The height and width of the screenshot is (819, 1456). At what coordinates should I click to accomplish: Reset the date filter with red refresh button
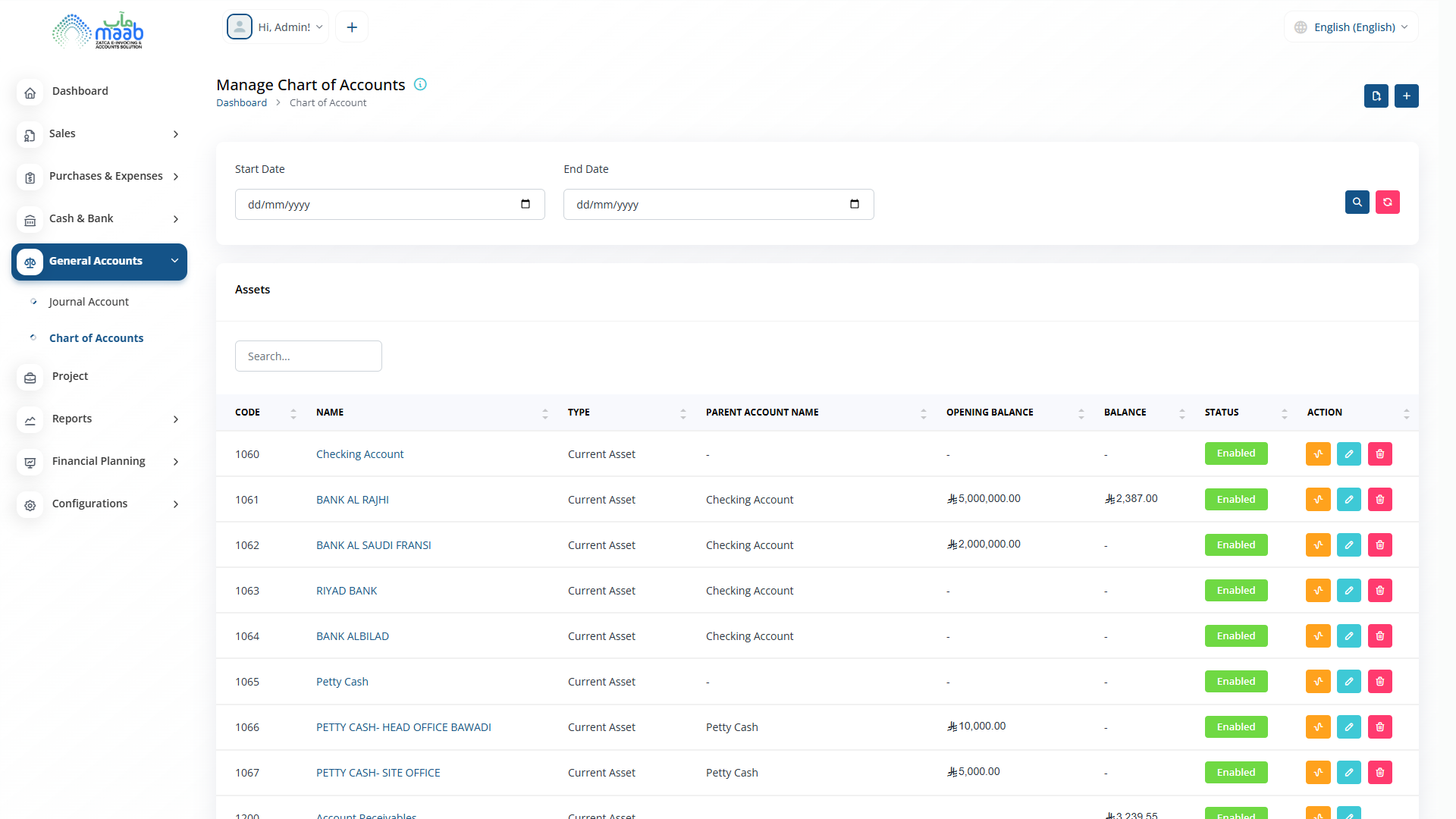pos(1388,202)
